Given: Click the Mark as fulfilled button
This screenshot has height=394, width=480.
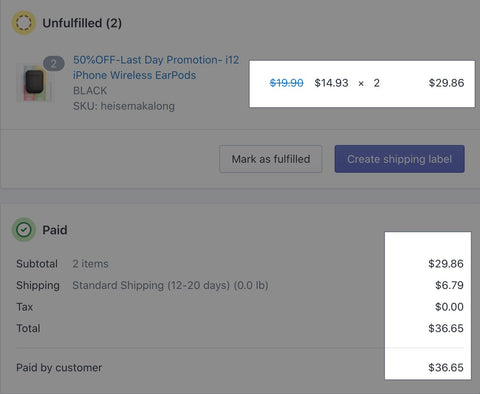Looking at the screenshot, I should click(x=271, y=159).
